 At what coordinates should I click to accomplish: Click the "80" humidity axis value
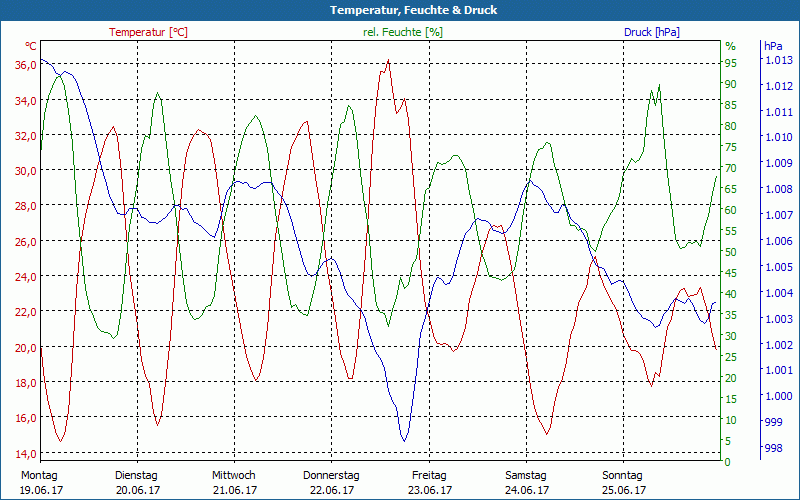[731, 127]
